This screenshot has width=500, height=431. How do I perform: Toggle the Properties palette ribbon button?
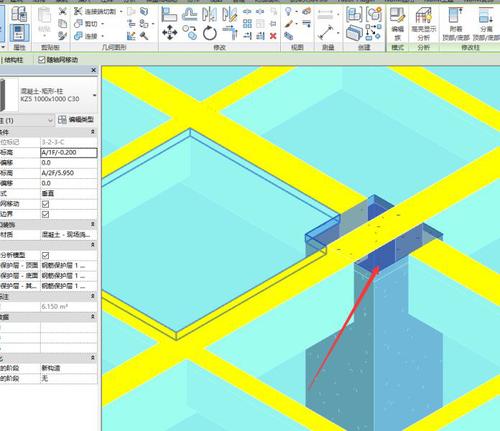[19, 33]
